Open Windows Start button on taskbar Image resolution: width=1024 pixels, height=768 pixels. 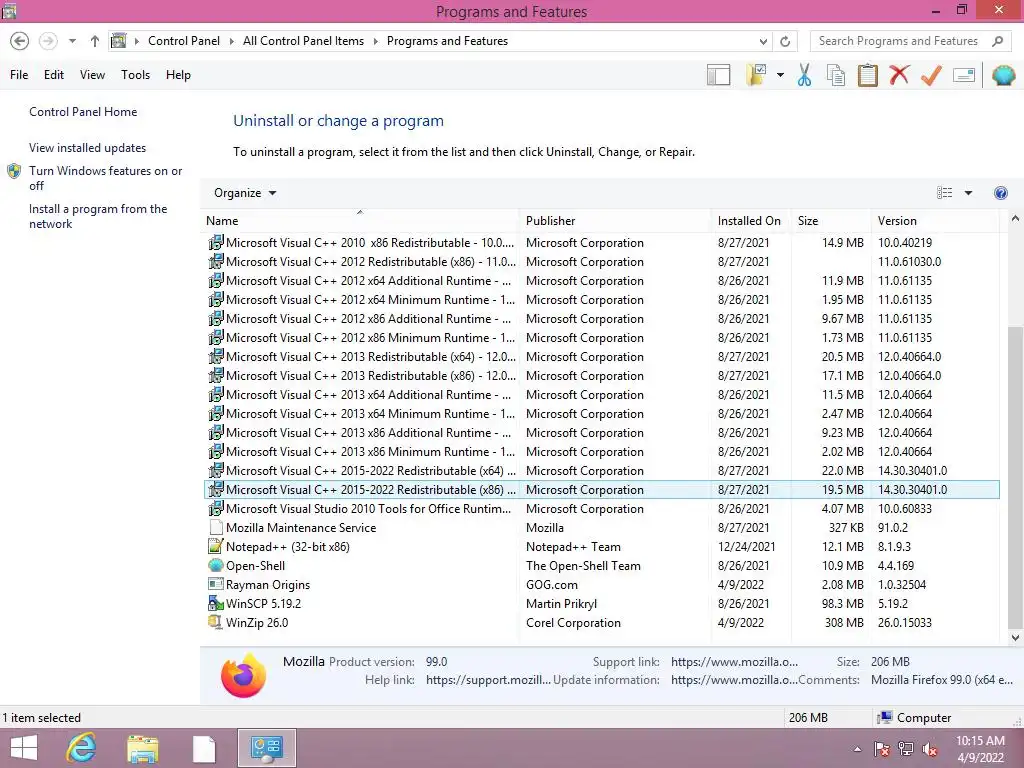click(24, 748)
